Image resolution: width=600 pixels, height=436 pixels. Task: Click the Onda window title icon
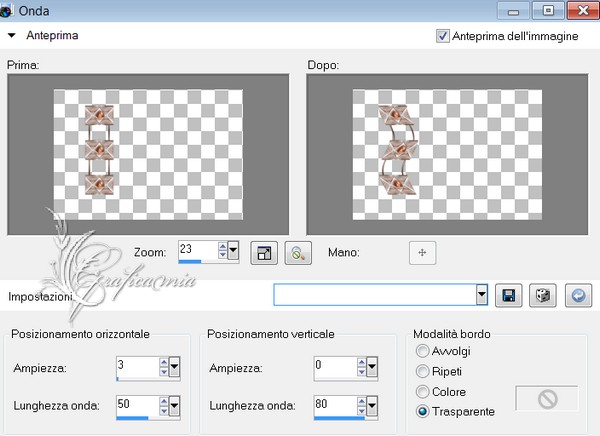(6, 11)
